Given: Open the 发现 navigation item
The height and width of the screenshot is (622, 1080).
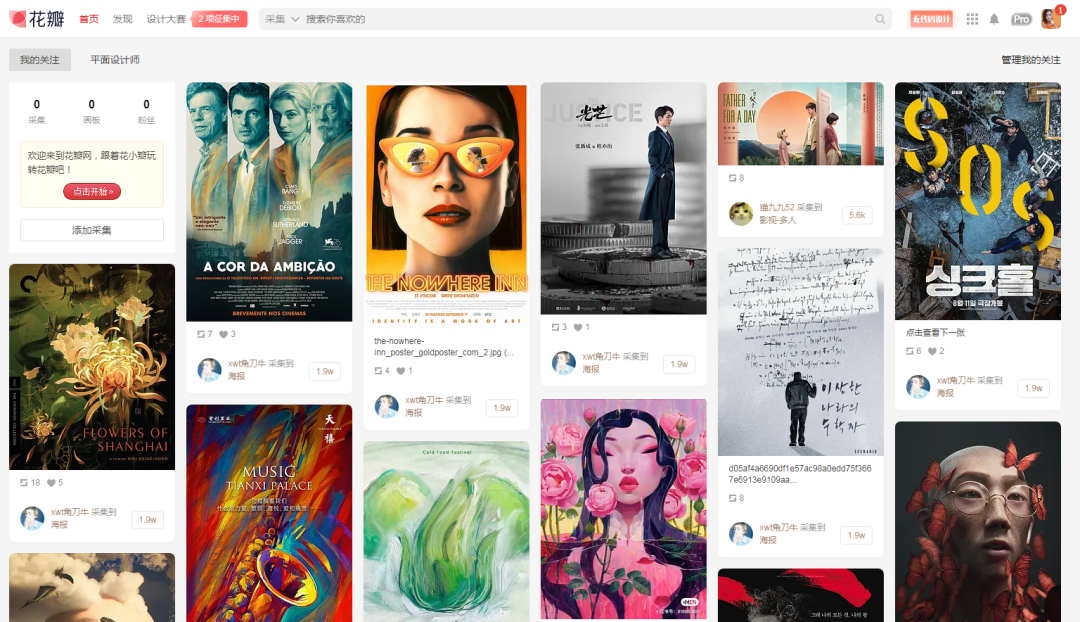Looking at the screenshot, I should (x=122, y=19).
